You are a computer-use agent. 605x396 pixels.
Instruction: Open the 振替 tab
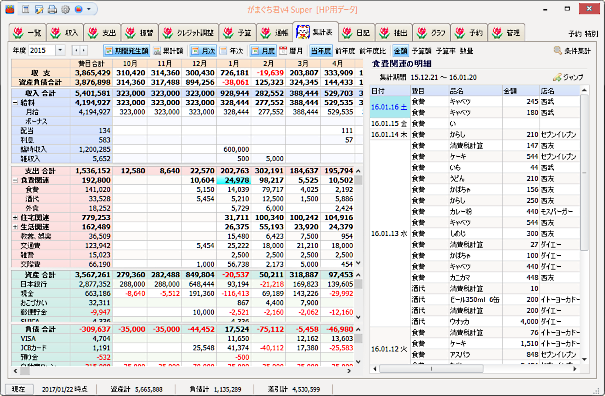pos(139,33)
